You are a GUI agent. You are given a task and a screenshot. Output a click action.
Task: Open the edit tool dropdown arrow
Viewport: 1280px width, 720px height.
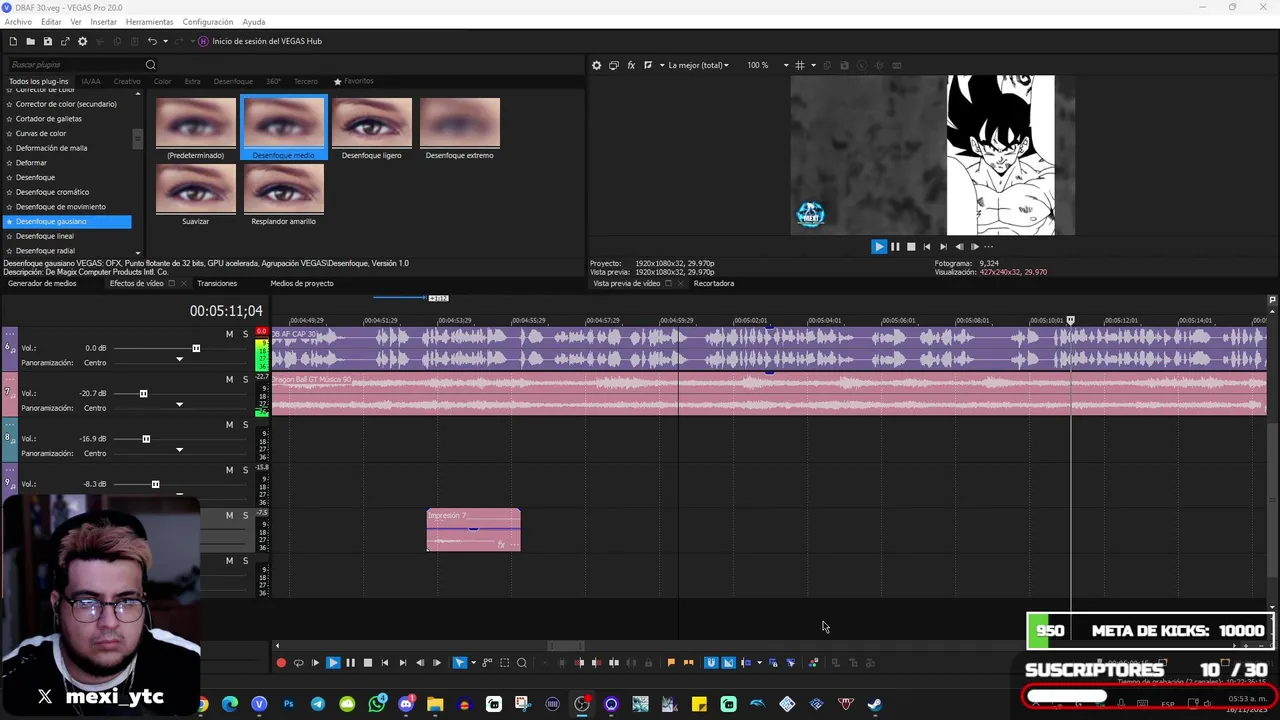473,662
